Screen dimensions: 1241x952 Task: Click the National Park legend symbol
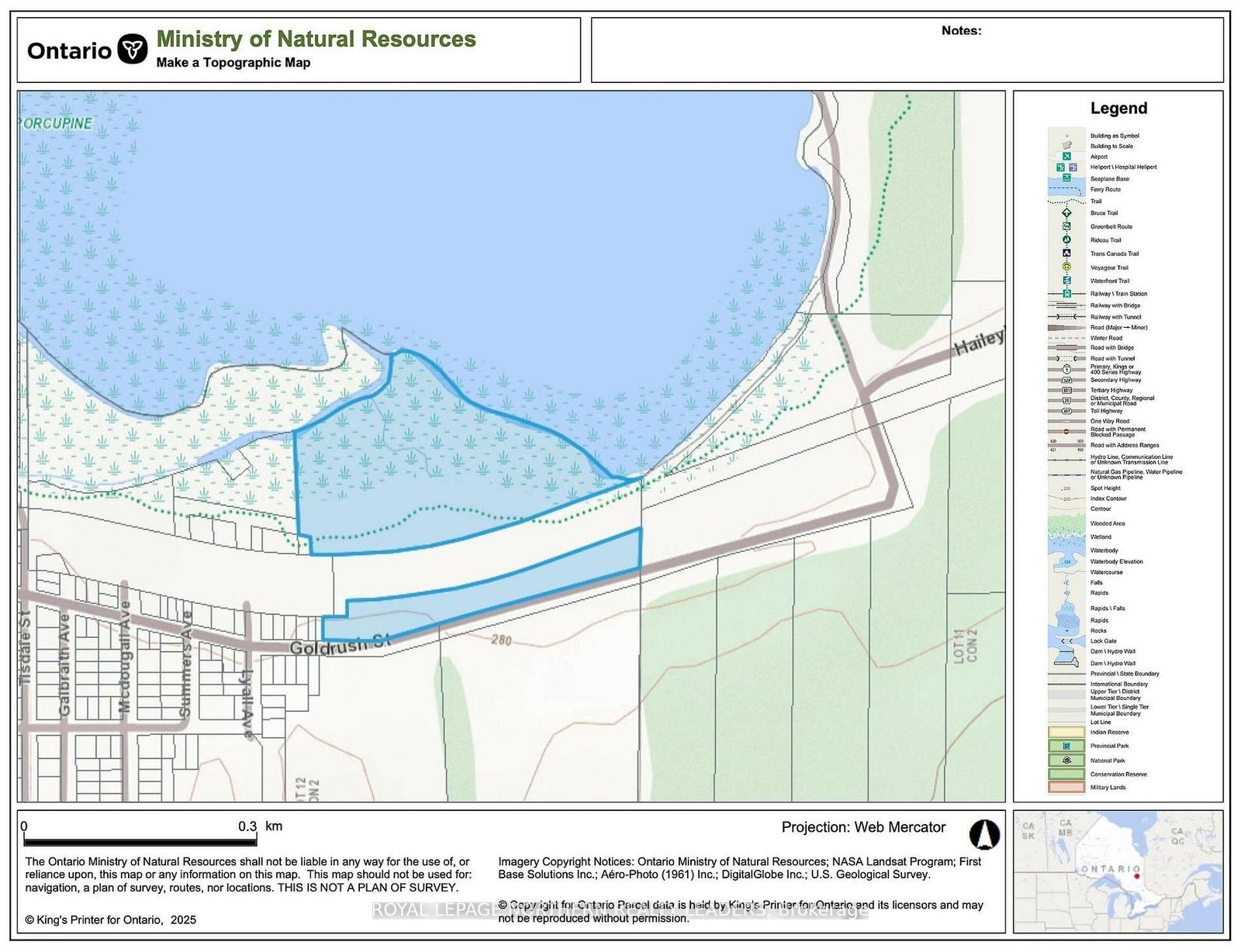point(1066,761)
